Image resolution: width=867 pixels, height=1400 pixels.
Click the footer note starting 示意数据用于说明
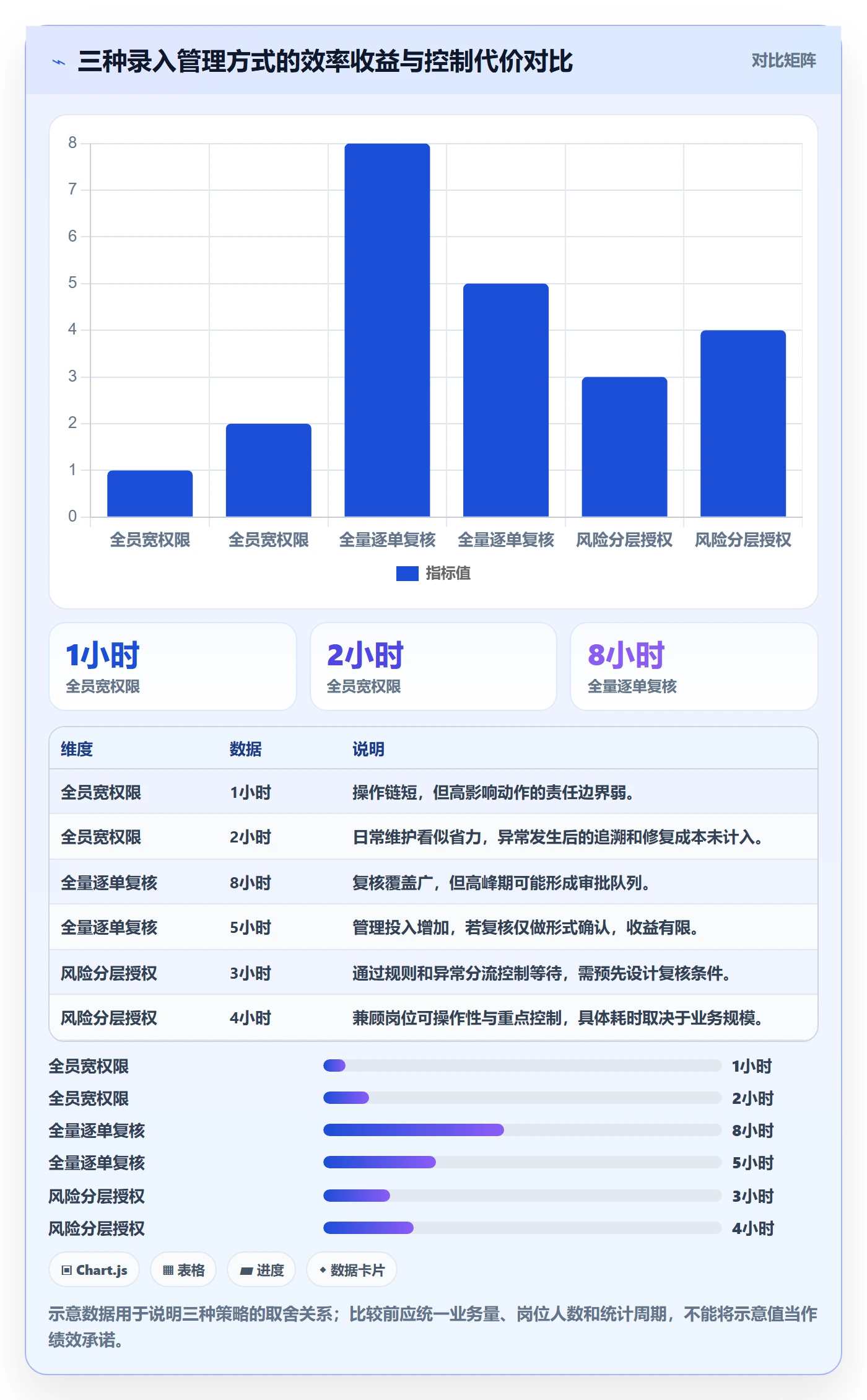pyautogui.click(x=433, y=1327)
